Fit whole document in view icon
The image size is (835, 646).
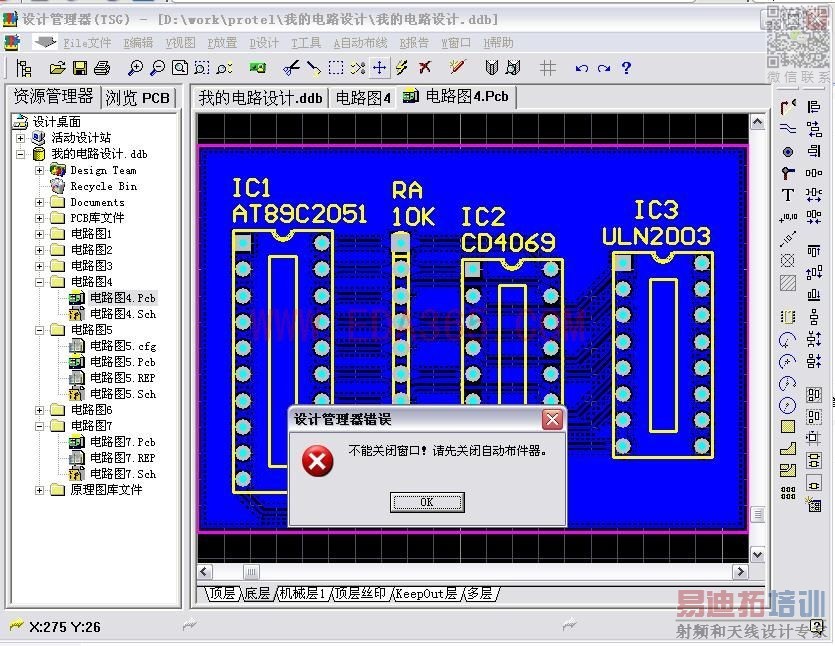(179, 68)
